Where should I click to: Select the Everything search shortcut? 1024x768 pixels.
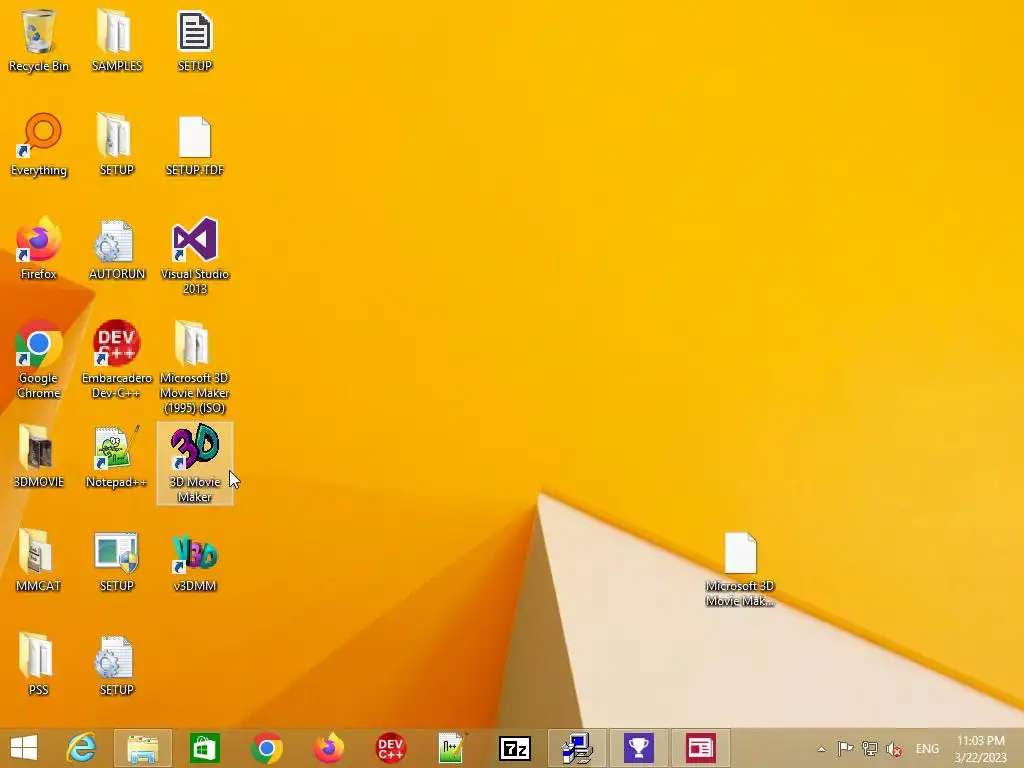click(39, 144)
